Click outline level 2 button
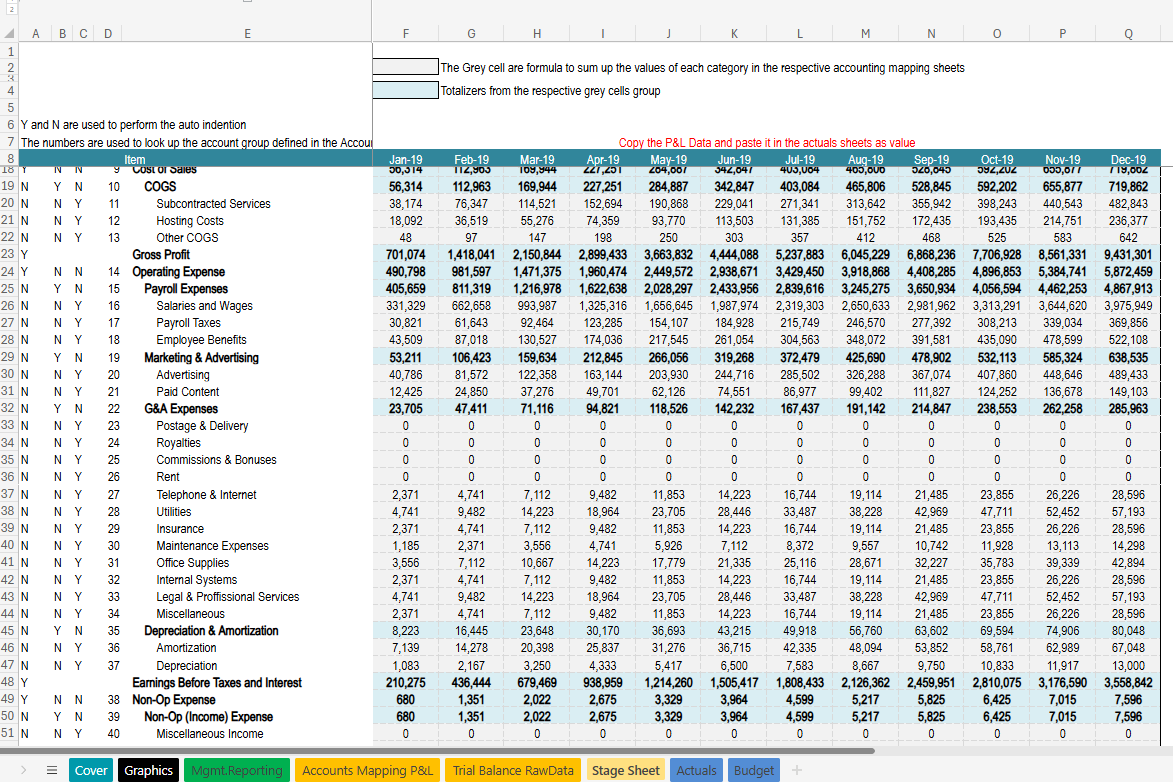This screenshot has height=782, width=1173. pyautogui.click(x=11, y=9)
